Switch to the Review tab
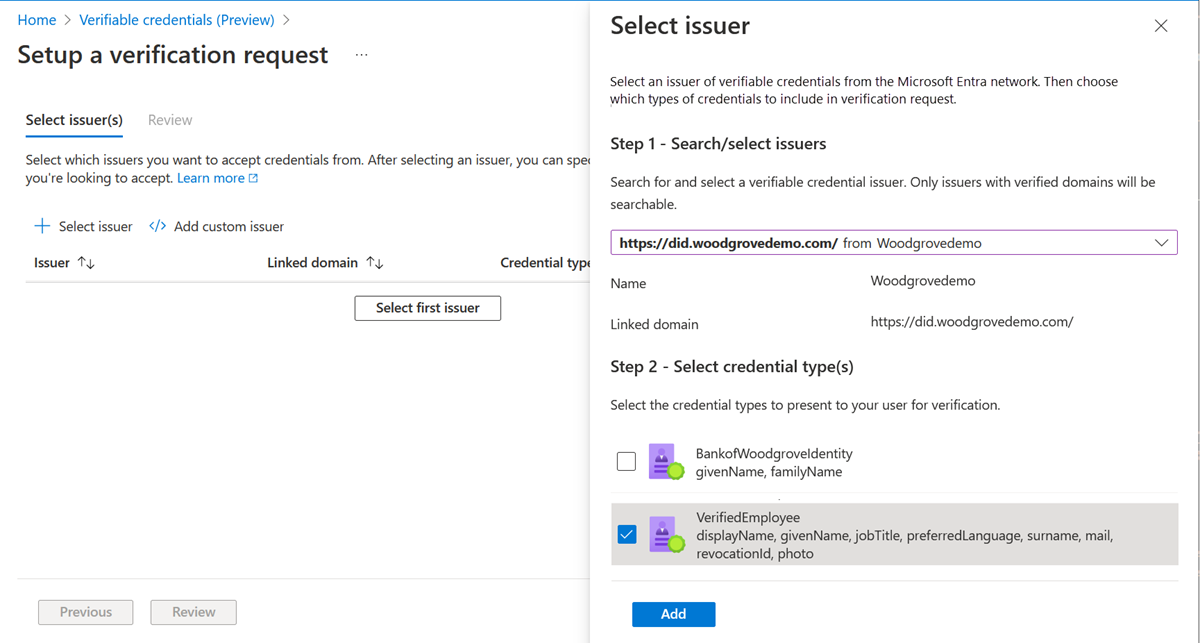 coord(170,120)
